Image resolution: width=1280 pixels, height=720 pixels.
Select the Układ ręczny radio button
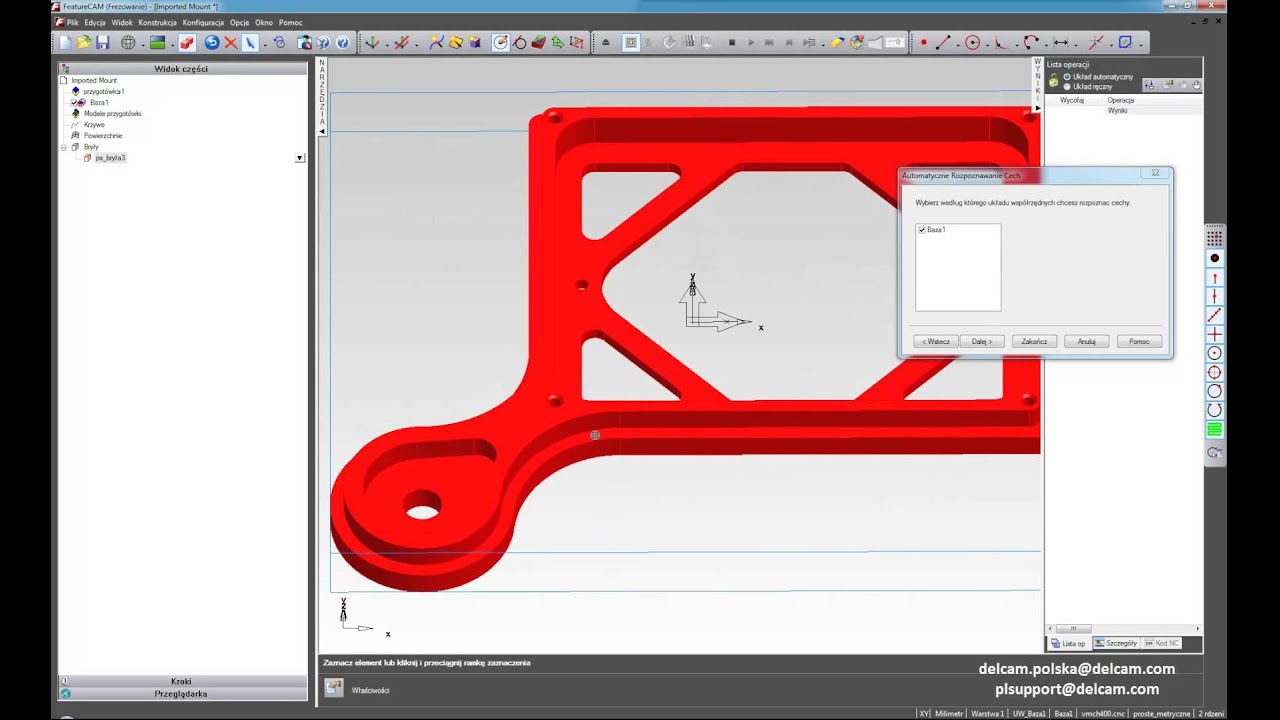point(1067,87)
